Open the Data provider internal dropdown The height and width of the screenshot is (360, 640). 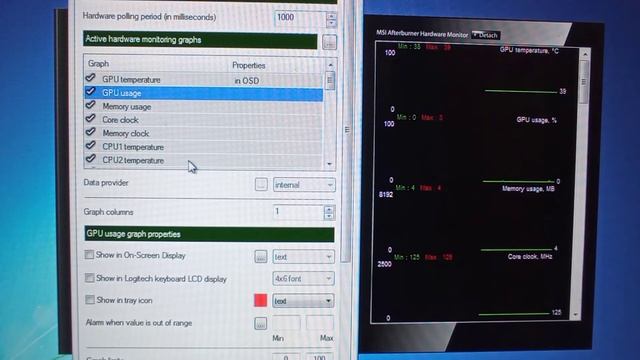pos(304,185)
